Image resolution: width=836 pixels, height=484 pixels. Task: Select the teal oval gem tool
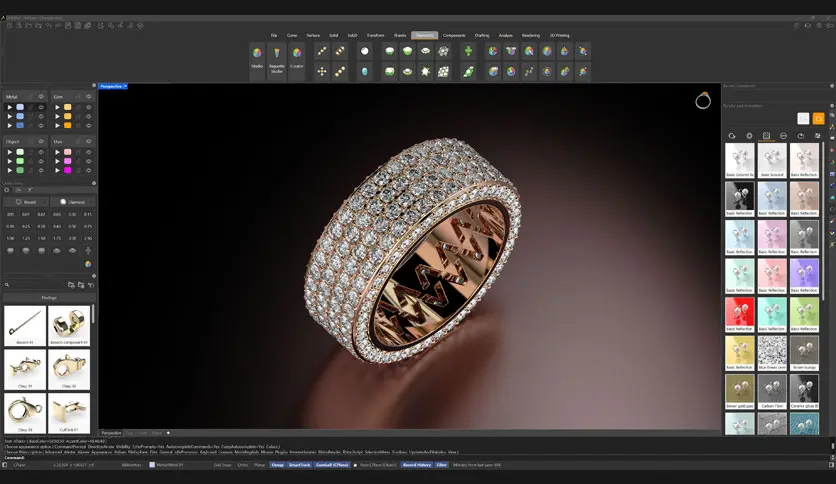pyautogui.click(x=365, y=71)
